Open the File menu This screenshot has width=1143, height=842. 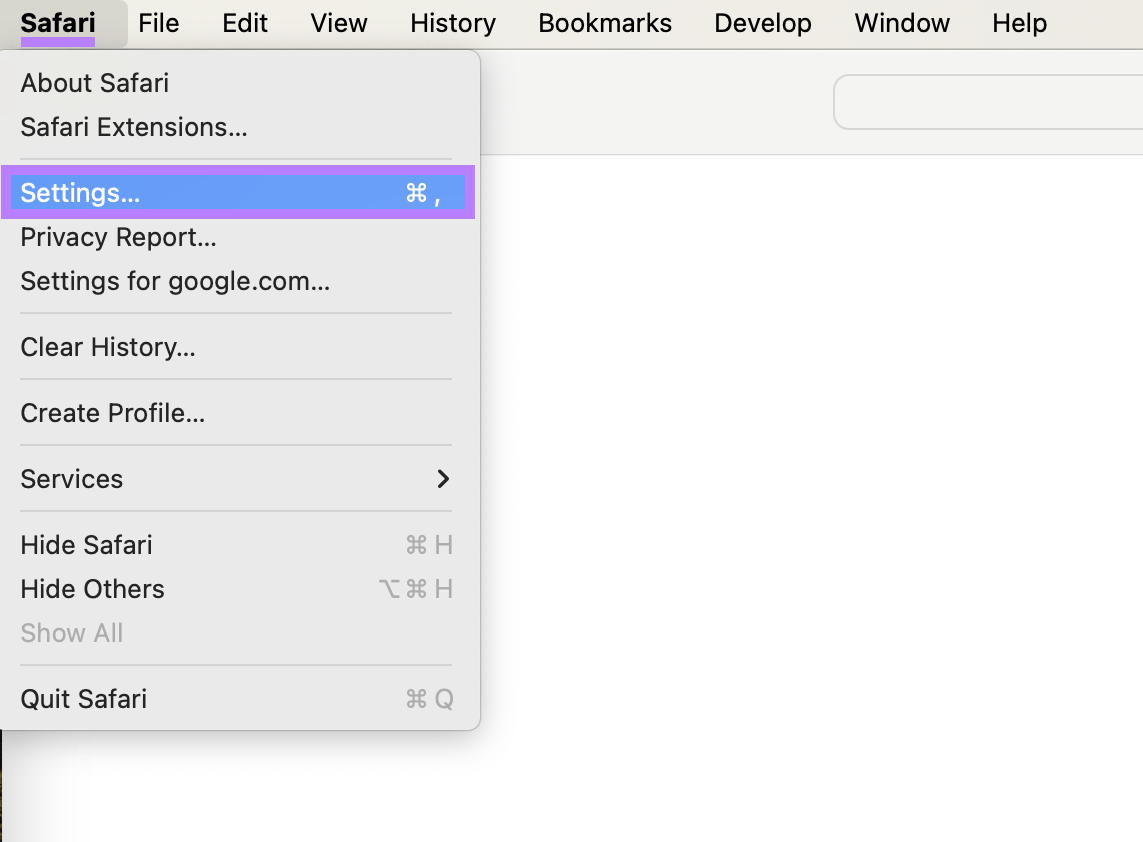(159, 23)
